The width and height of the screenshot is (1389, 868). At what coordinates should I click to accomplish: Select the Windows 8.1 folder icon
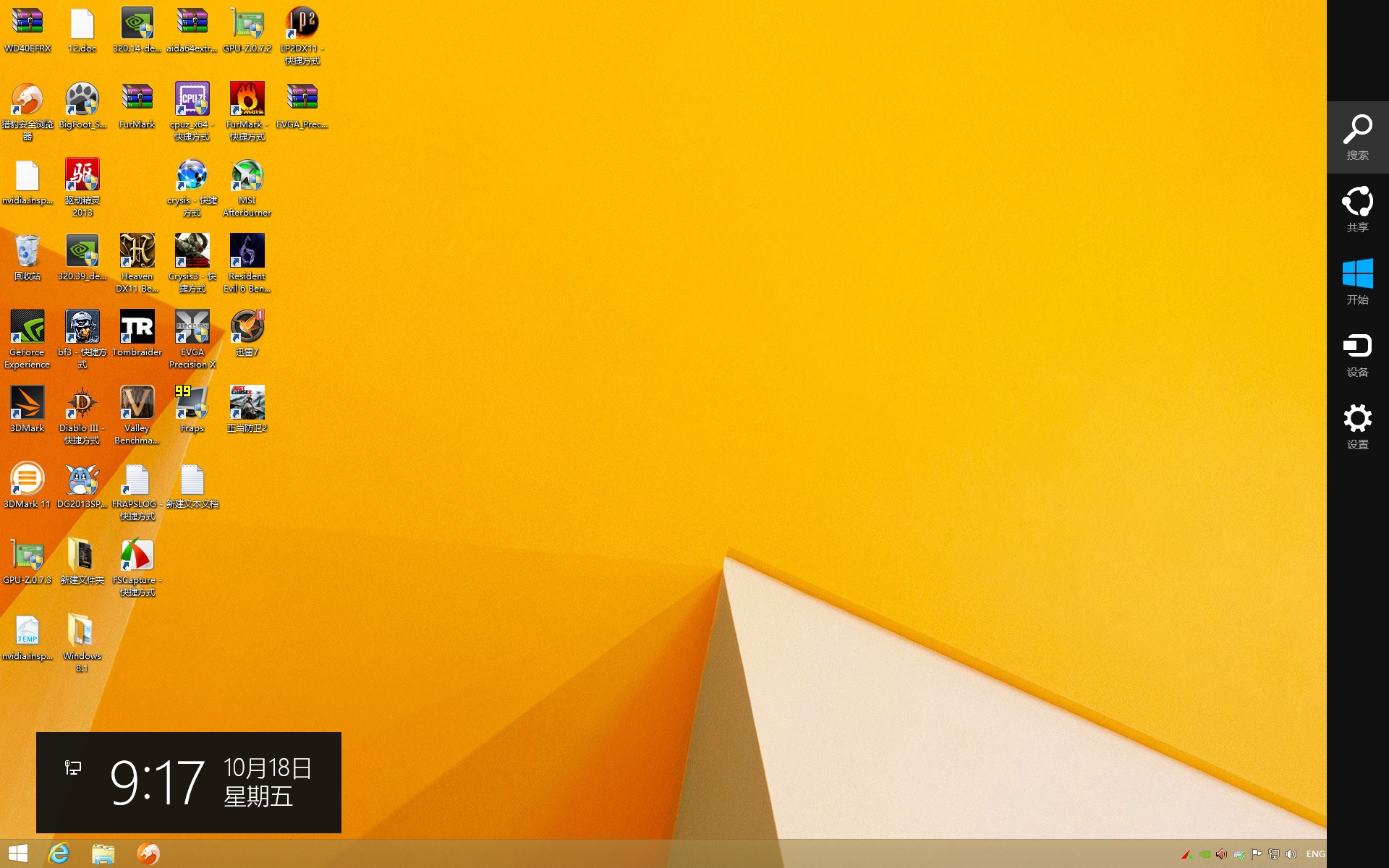tap(82, 644)
